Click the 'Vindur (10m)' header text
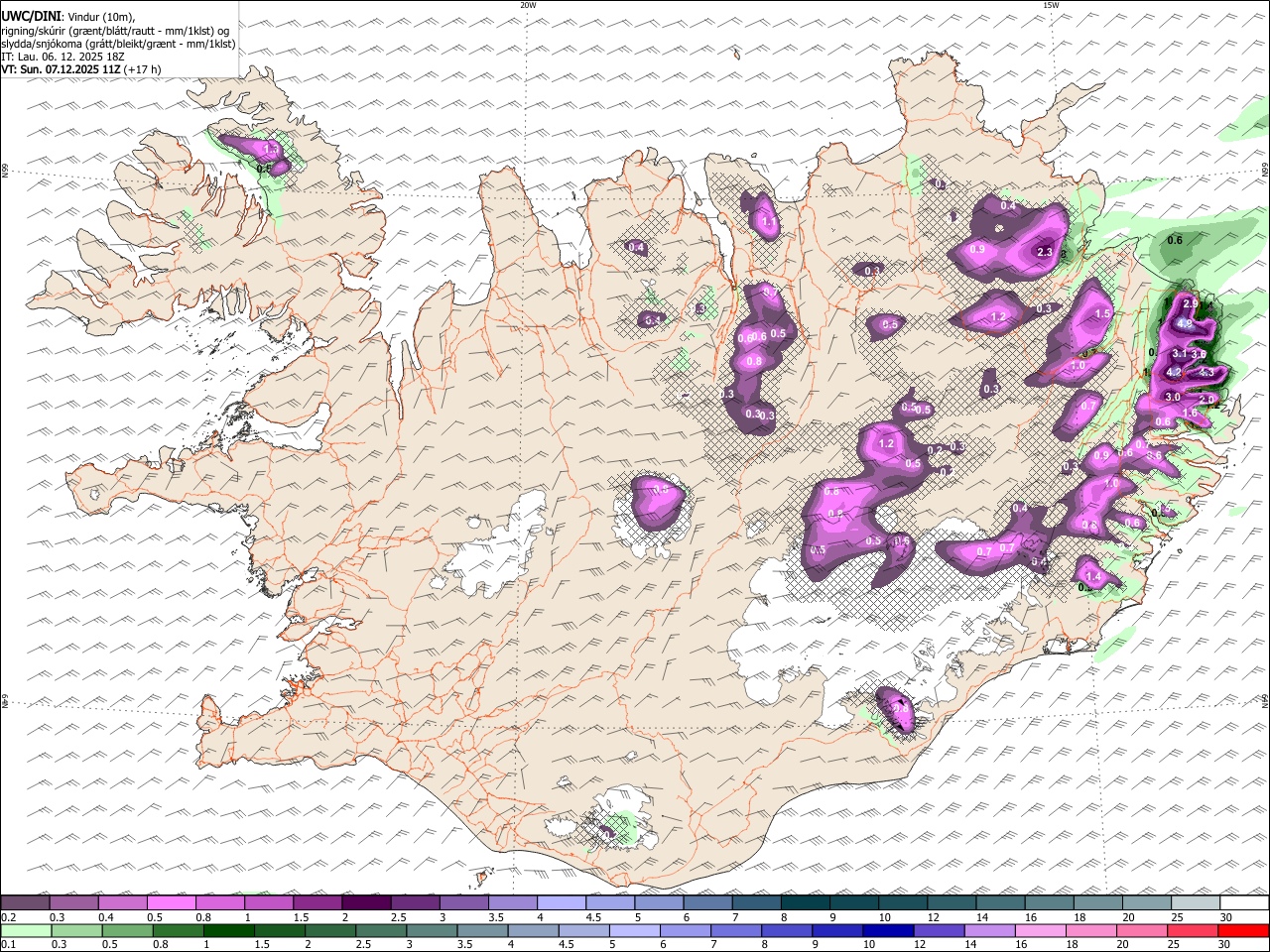The height and width of the screenshot is (952, 1270). pos(99,17)
